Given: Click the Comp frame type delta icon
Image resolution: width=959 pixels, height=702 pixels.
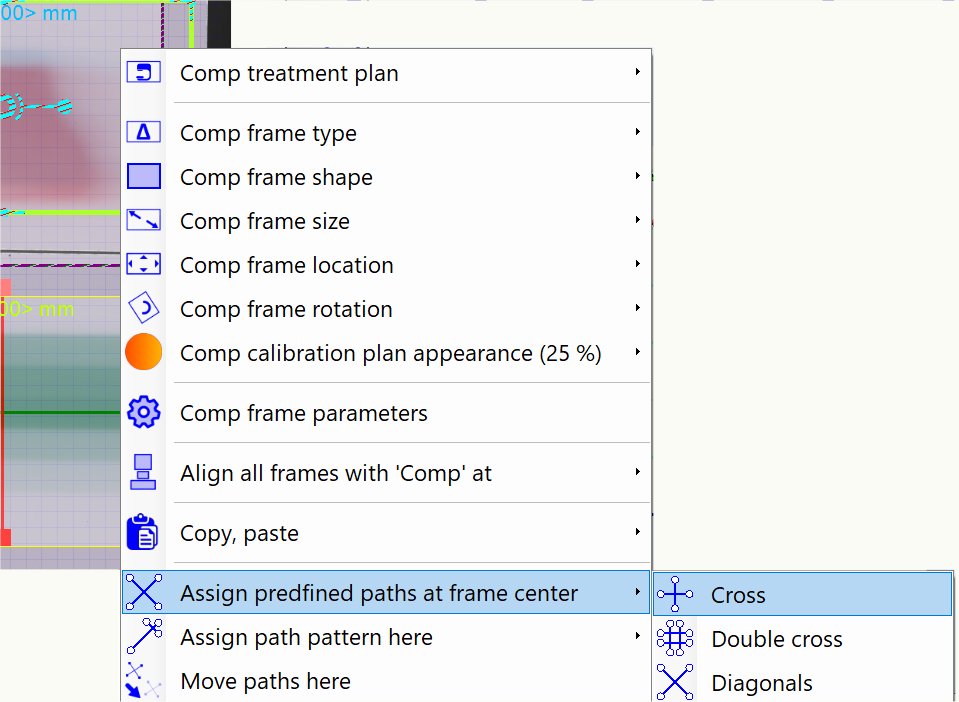Looking at the screenshot, I should coord(144,132).
